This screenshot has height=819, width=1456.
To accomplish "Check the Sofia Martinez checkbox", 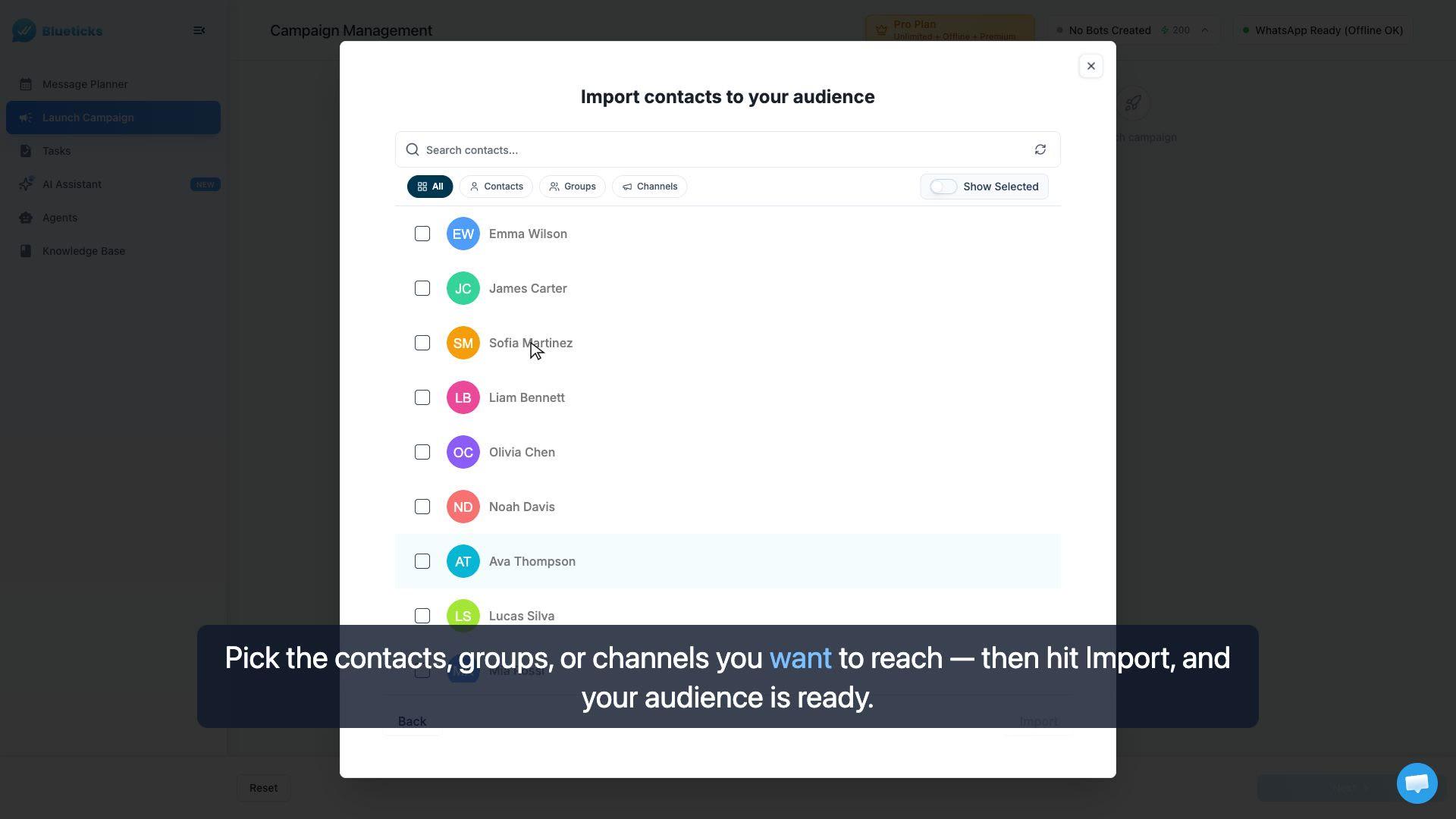I will coord(422,343).
